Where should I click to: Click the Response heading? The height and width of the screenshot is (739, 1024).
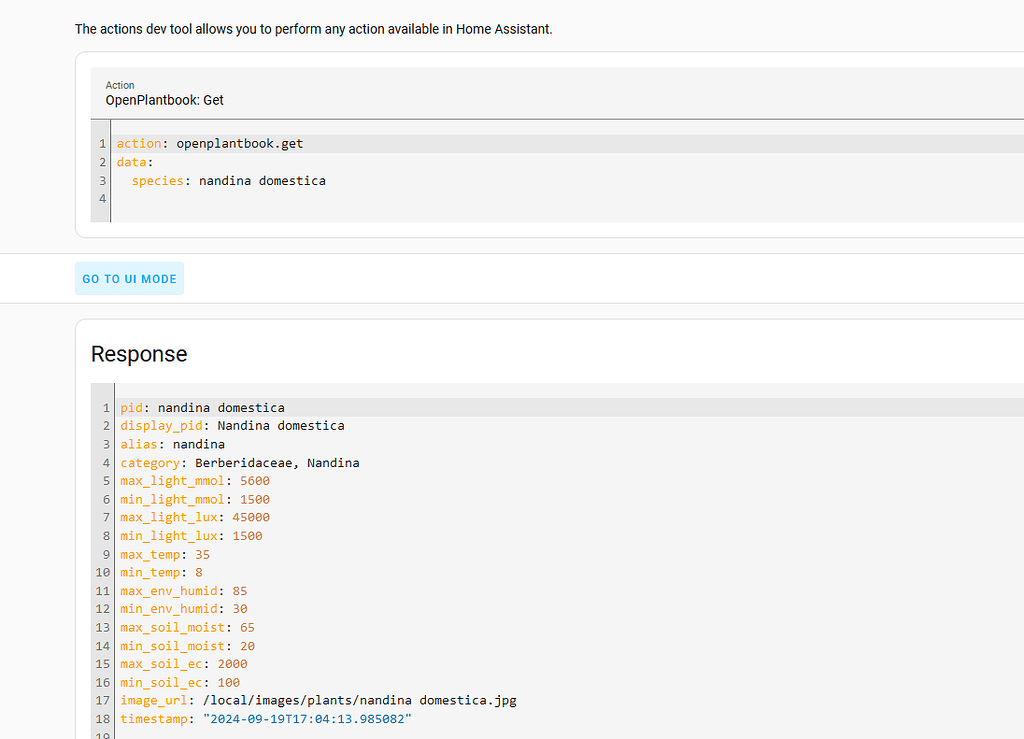139,354
